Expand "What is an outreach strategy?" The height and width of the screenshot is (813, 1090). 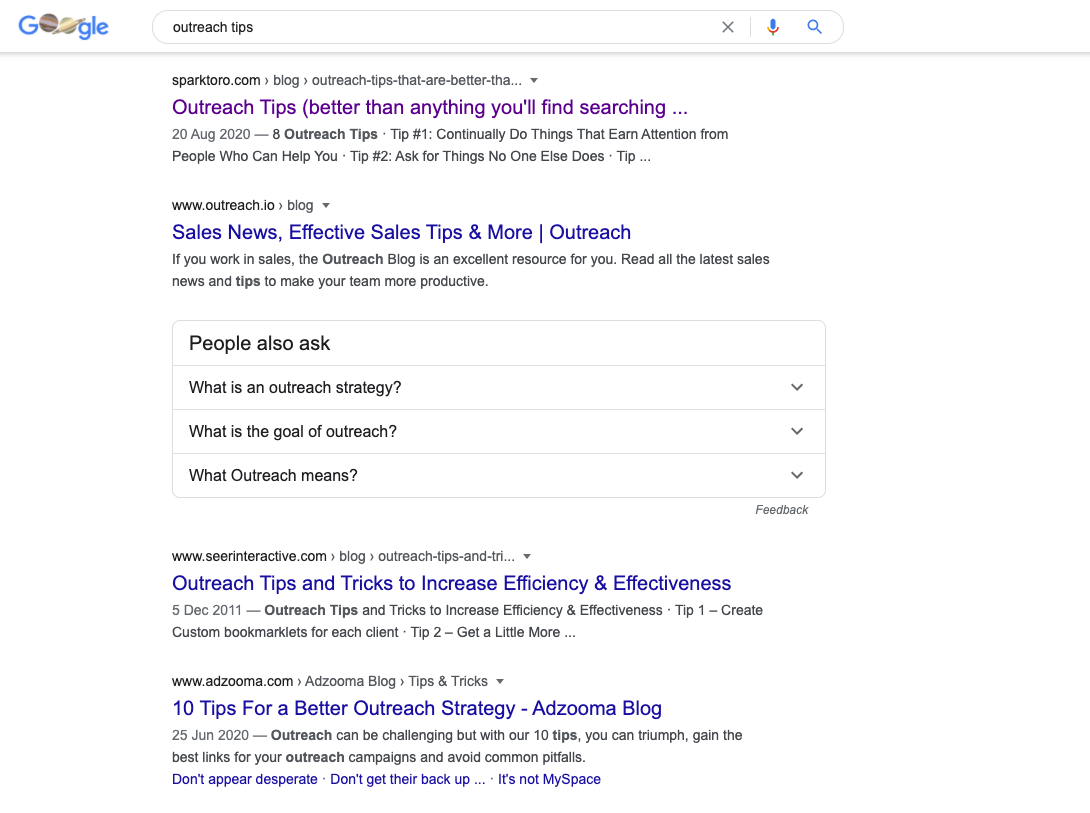[x=498, y=388]
